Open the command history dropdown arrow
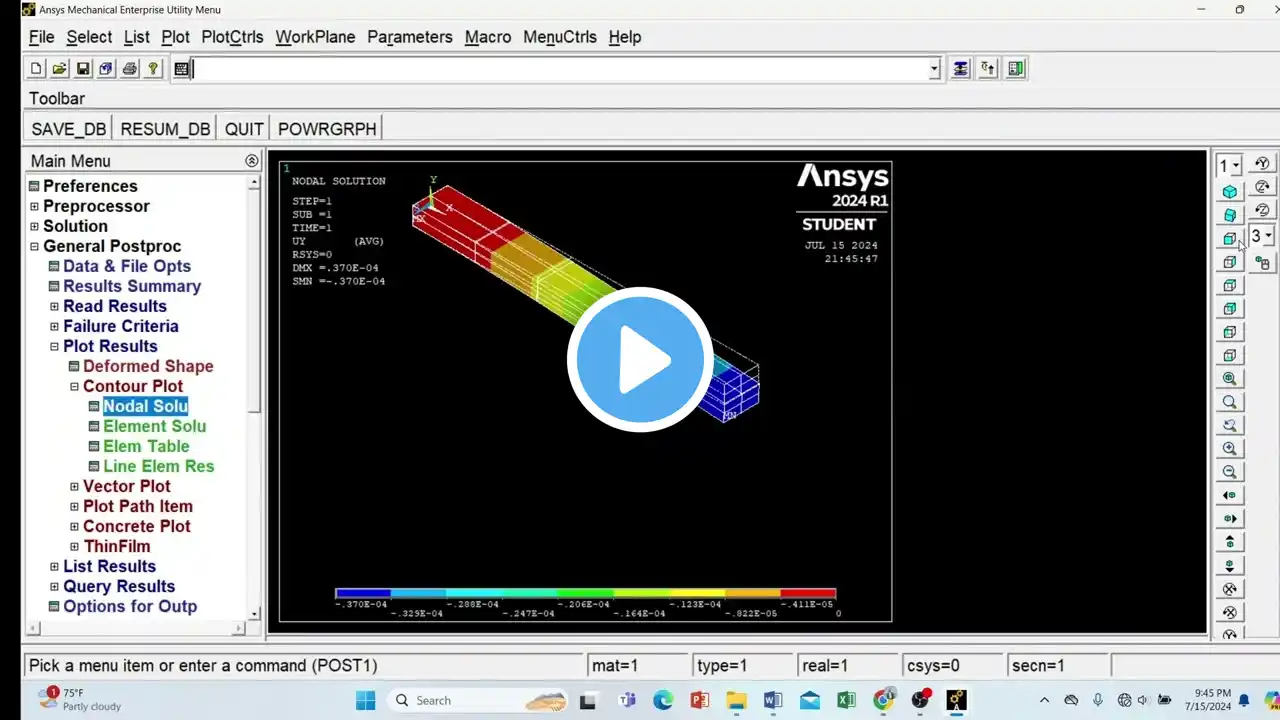The height and width of the screenshot is (720, 1280). [x=935, y=69]
